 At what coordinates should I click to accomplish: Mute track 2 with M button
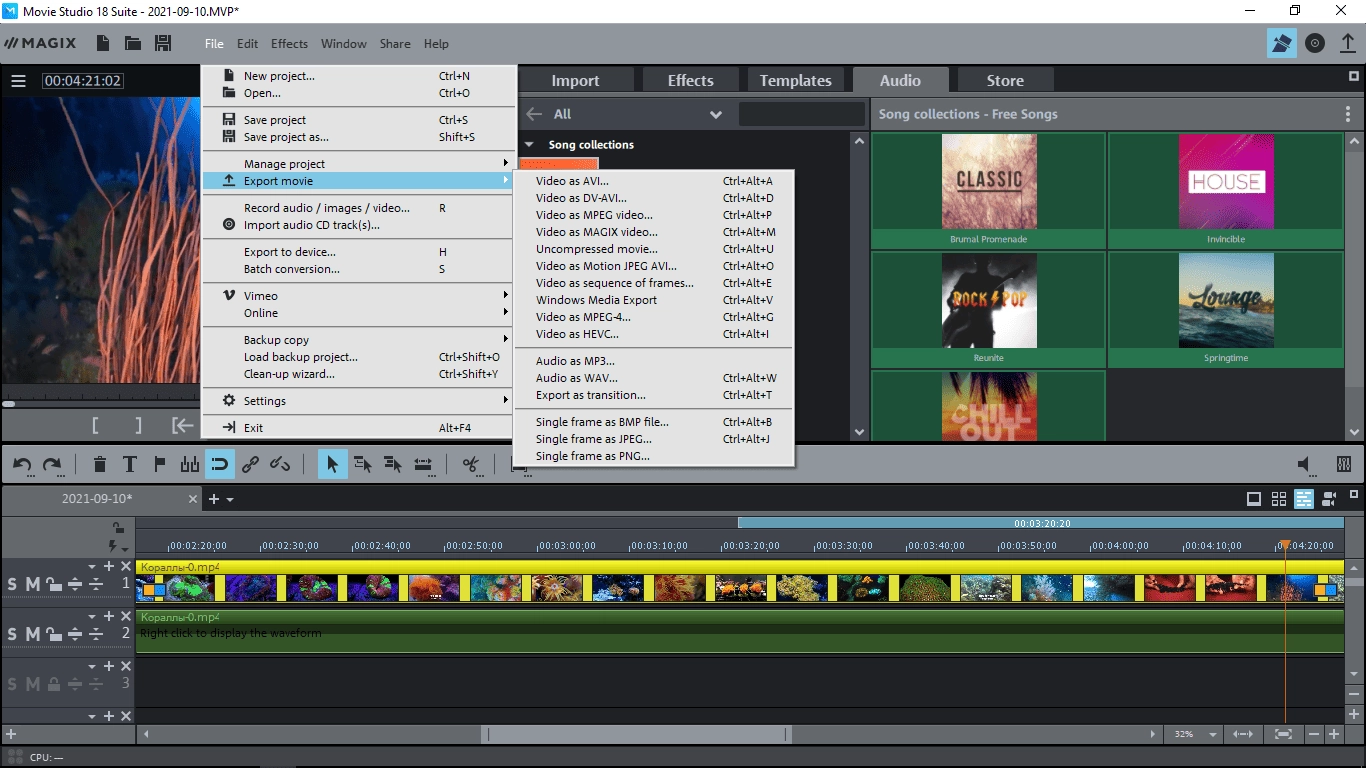(x=32, y=634)
